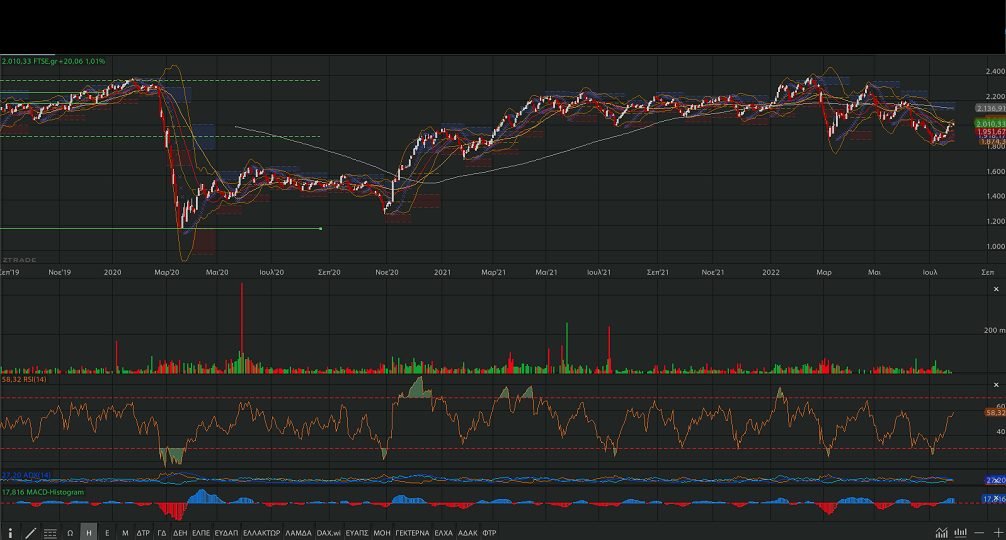Close the RSI(14) indicator panel
Viewport: 1006px width, 540px height.
pos(993,385)
